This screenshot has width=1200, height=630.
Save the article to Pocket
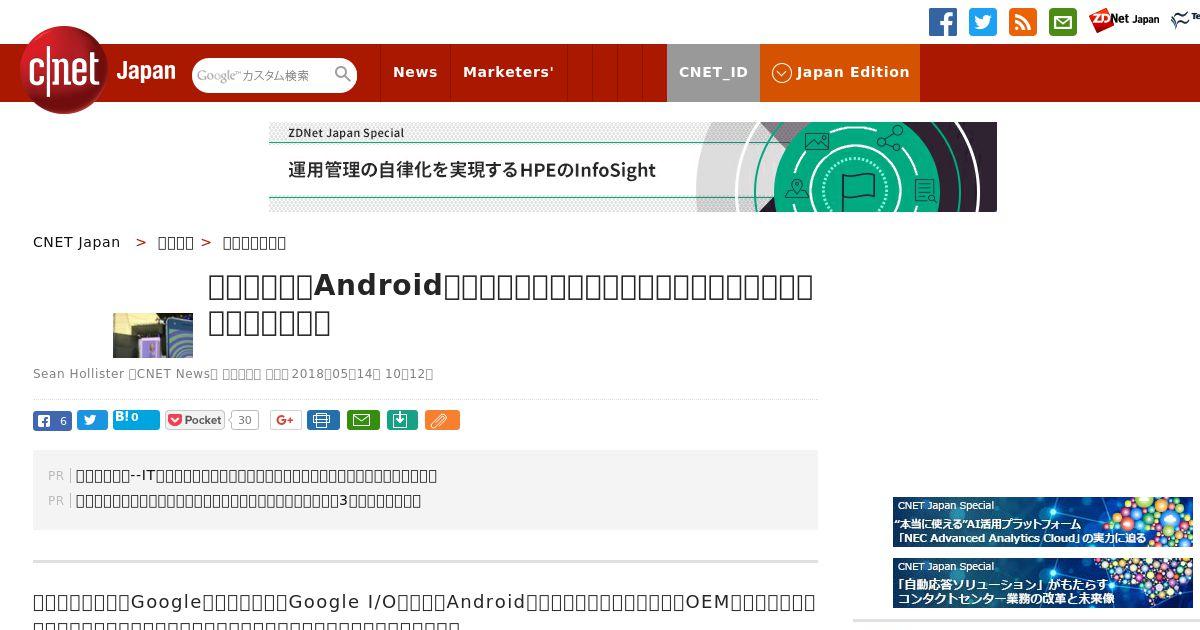point(196,420)
